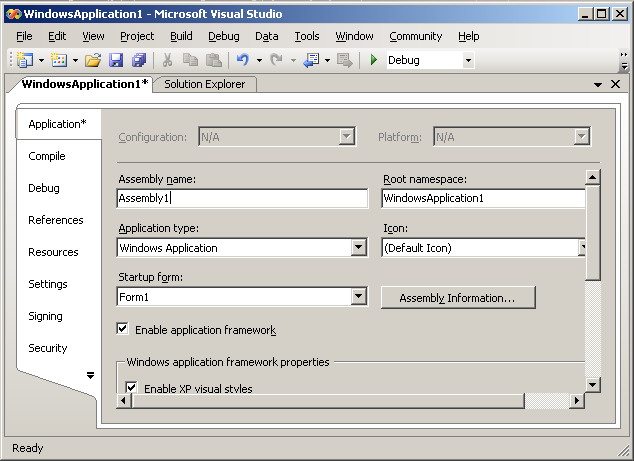Click the horizontal scrollbar left arrow

pos(124,401)
